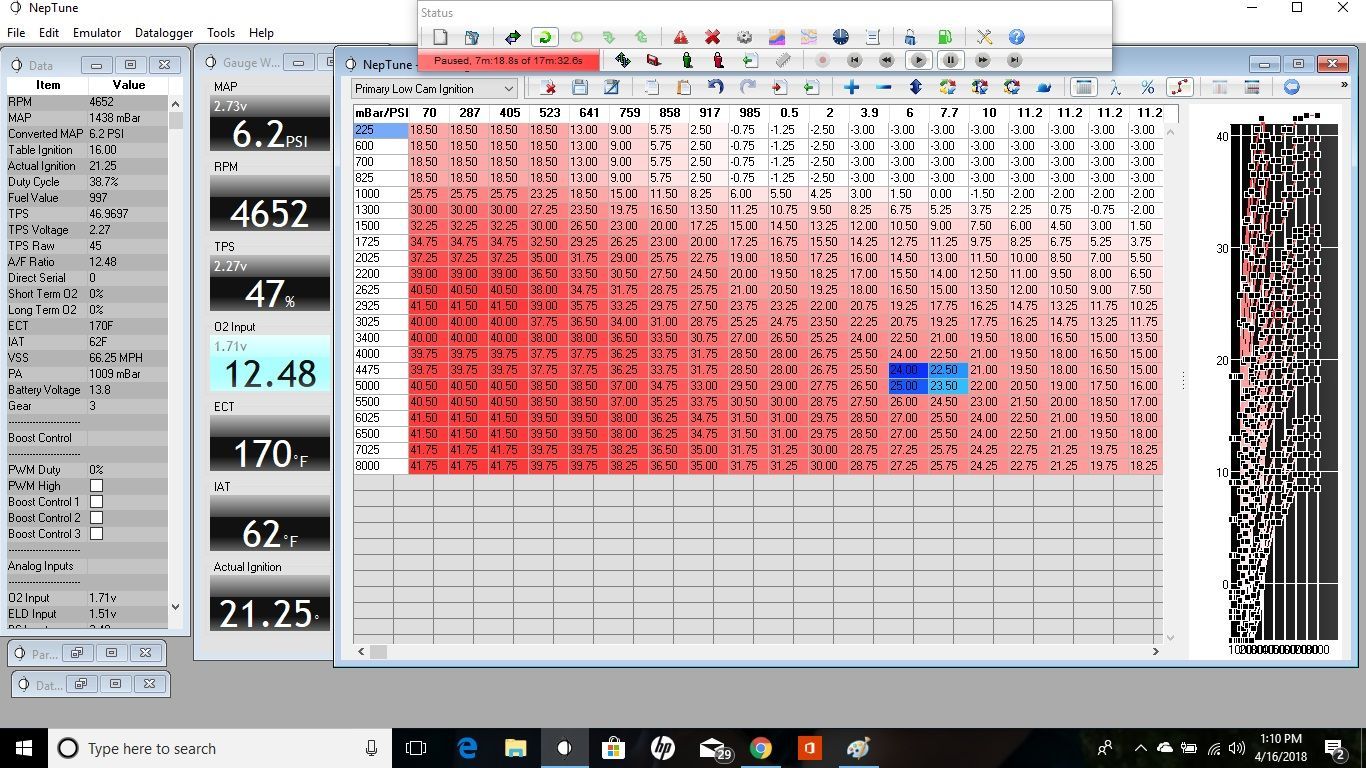Image resolution: width=1366 pixels, height=768 pixels.
Task: Open the Emulator menu
Action: 97,33
